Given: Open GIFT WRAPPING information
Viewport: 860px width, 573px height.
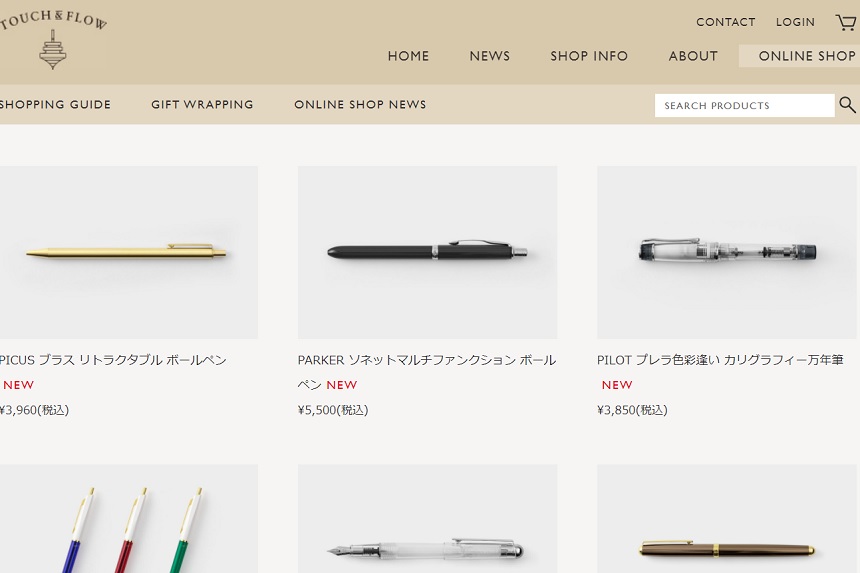Looking at the screenshot, I should (202, 104).
